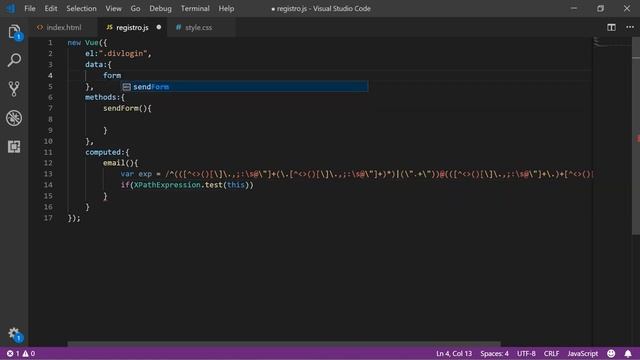
Task: Open the Selection menu
Action: (81, 9)
